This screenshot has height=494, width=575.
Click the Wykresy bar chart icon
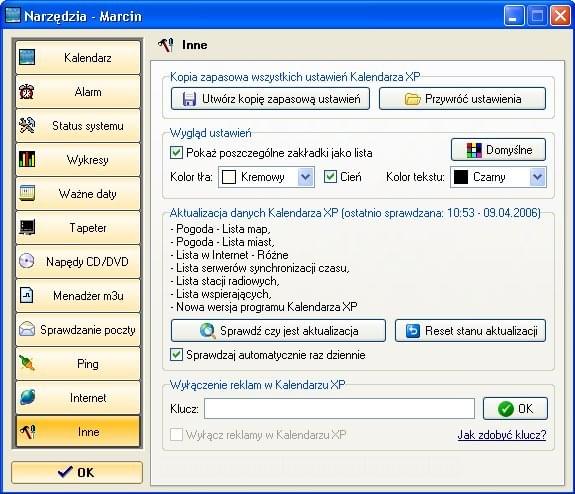(27, 159)
